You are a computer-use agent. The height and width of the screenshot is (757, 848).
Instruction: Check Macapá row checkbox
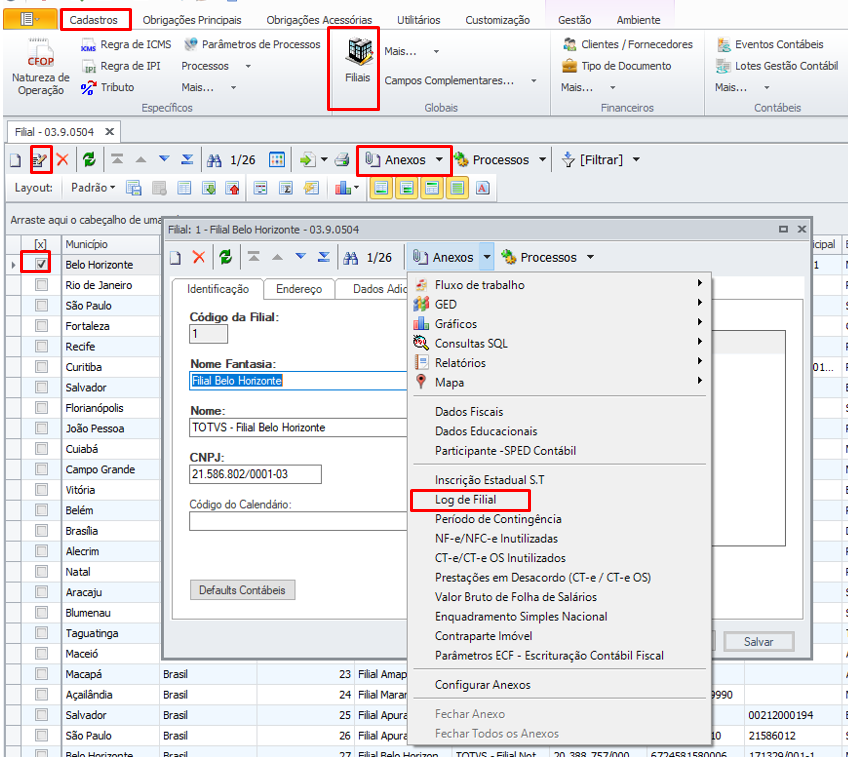(x=42, y=674)
